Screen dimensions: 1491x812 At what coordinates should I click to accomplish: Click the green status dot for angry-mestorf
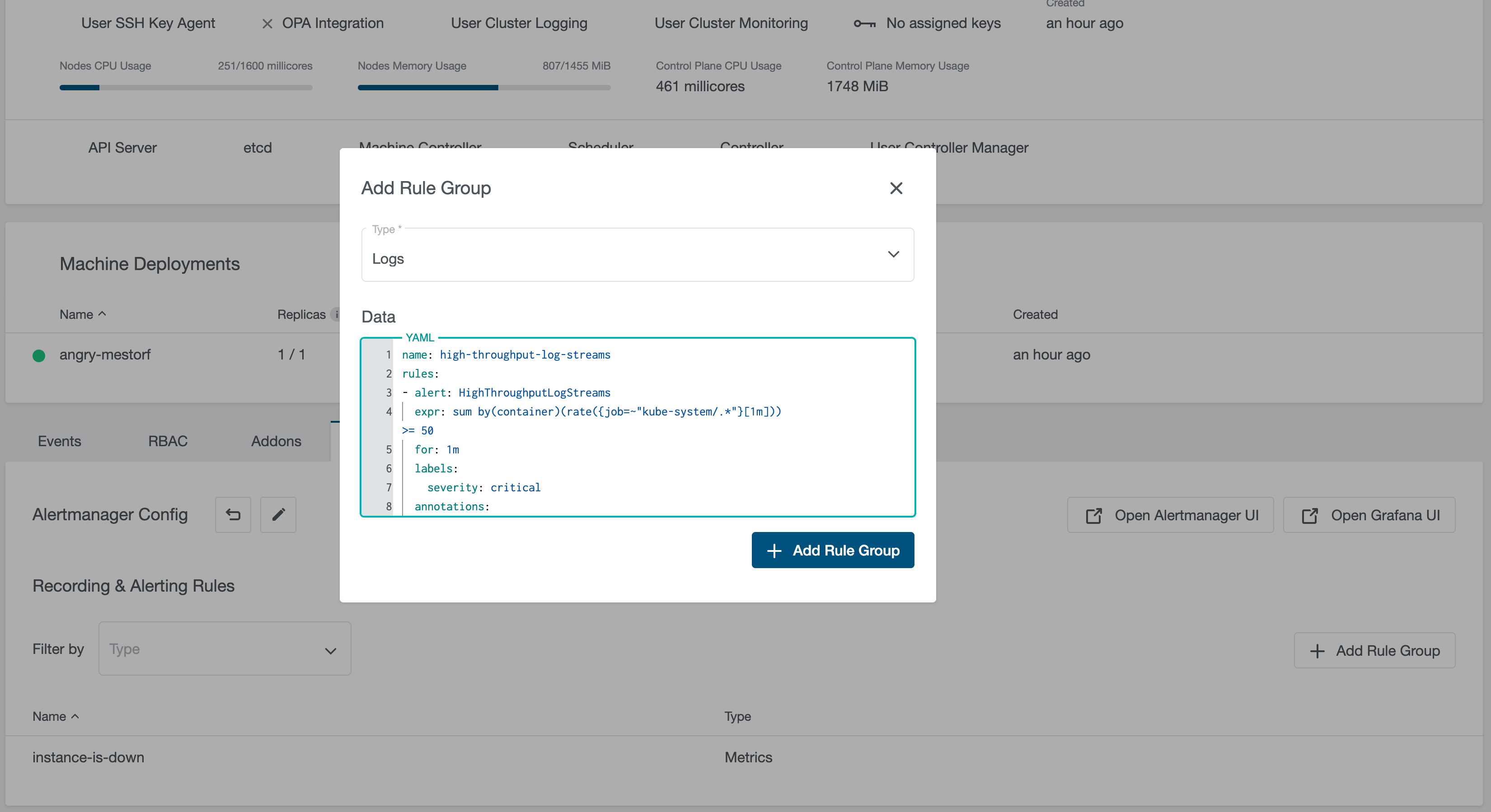(39, 355)
